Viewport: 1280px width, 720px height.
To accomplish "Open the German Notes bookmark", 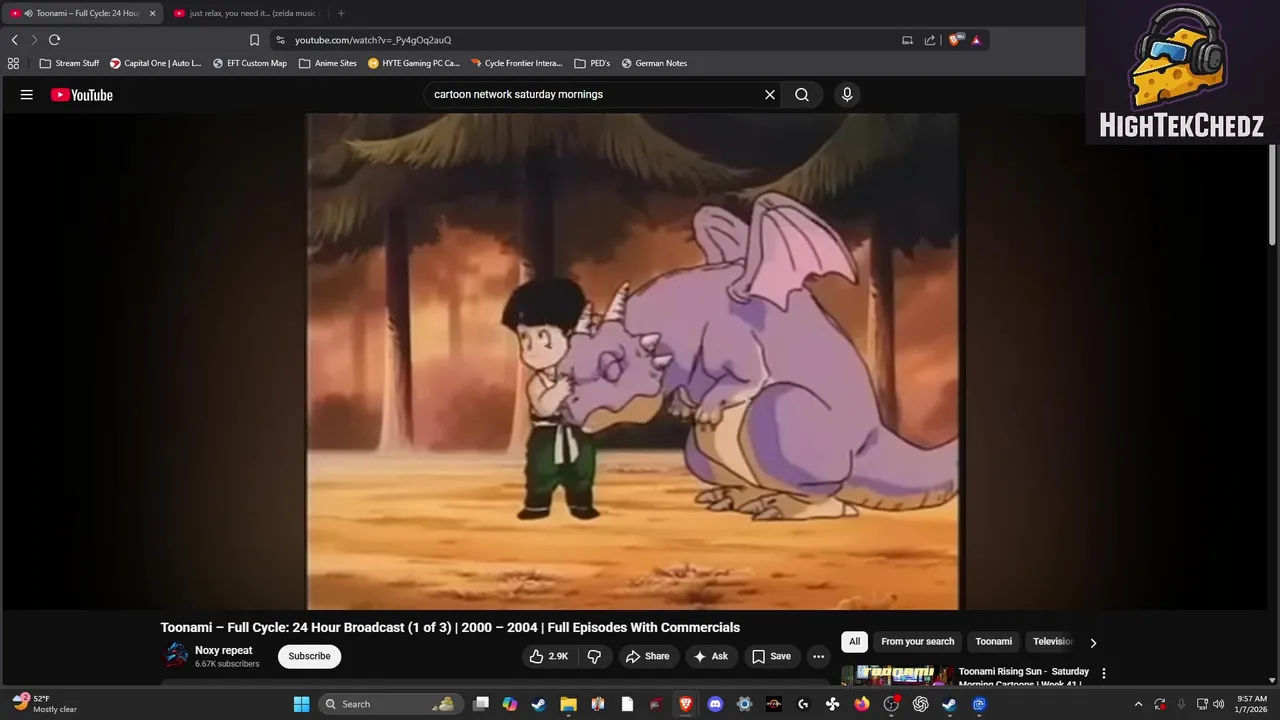I will [x=654, y=63].
